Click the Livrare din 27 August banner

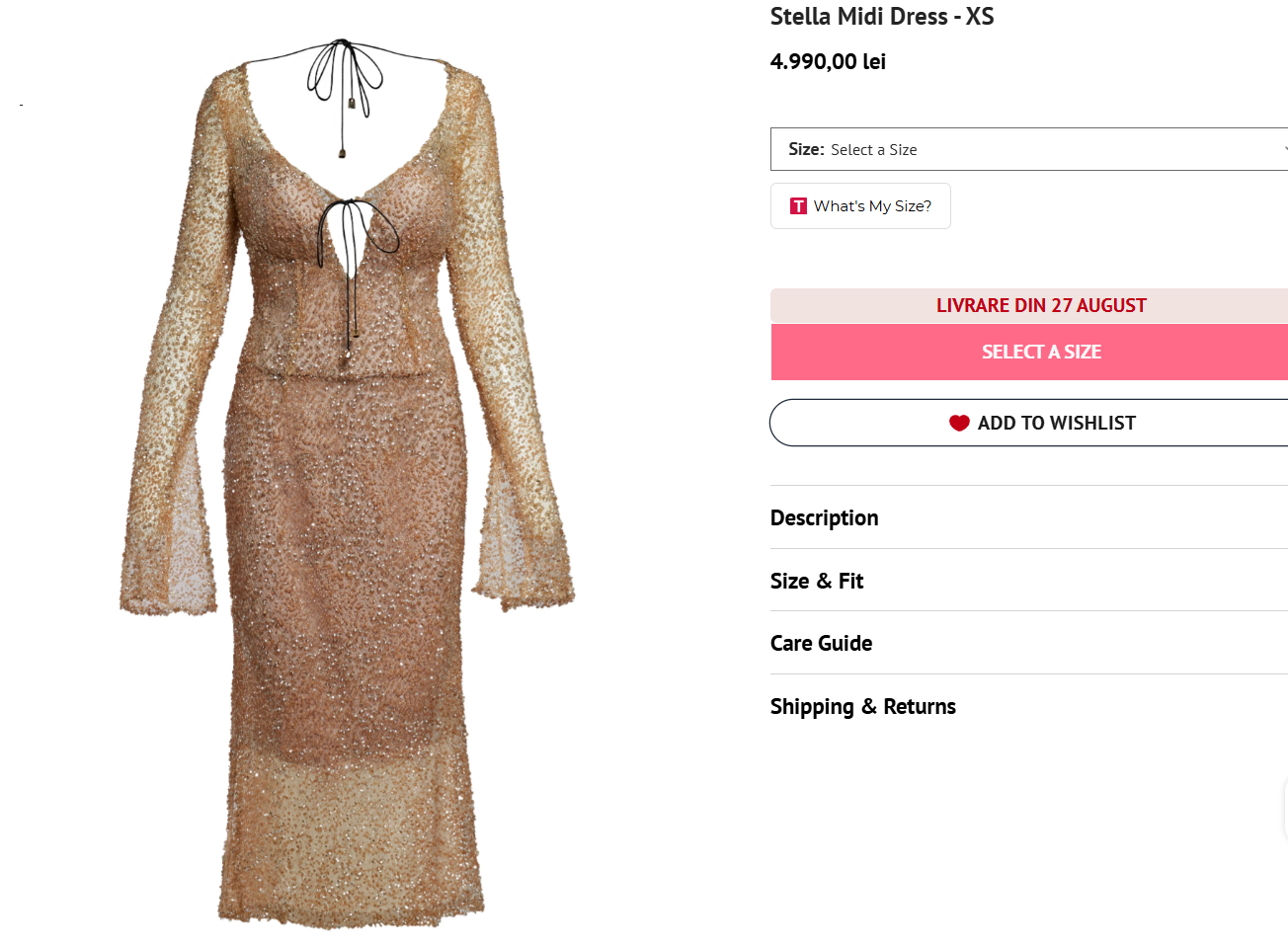(x=1040, y=305)
